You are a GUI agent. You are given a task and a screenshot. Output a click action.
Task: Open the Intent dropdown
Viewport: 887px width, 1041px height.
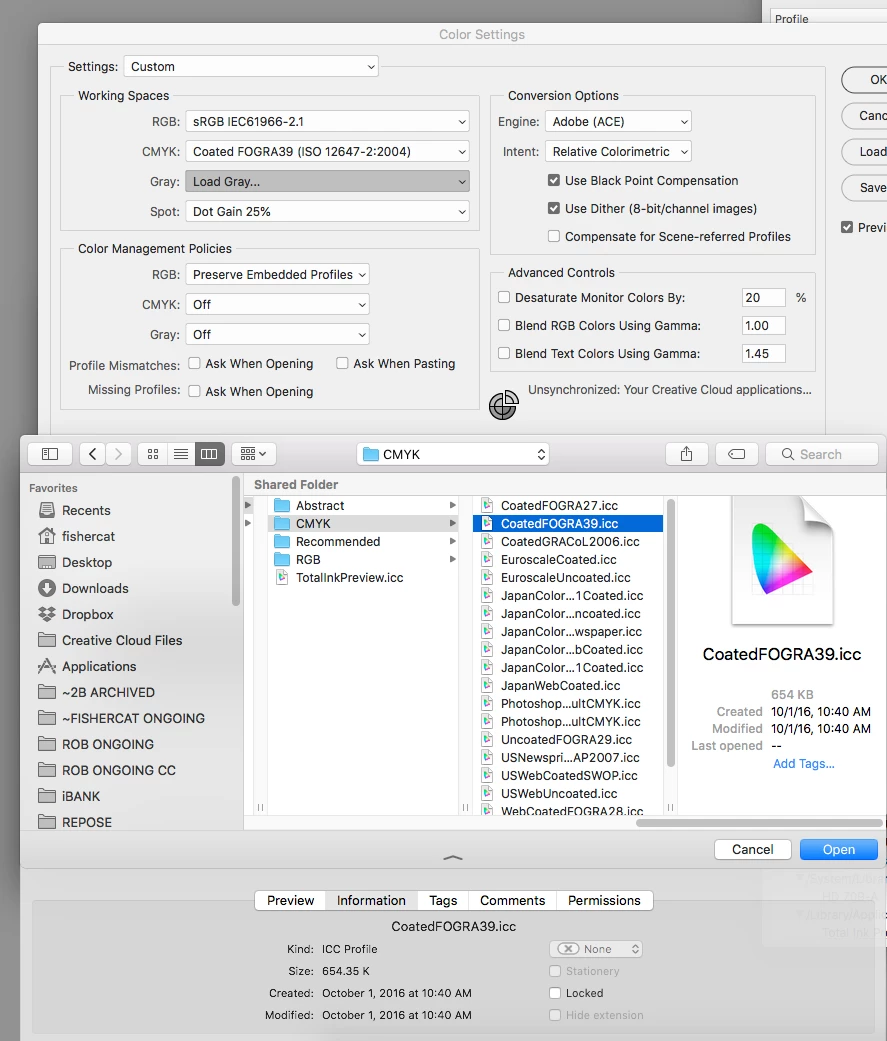(618, 151)
